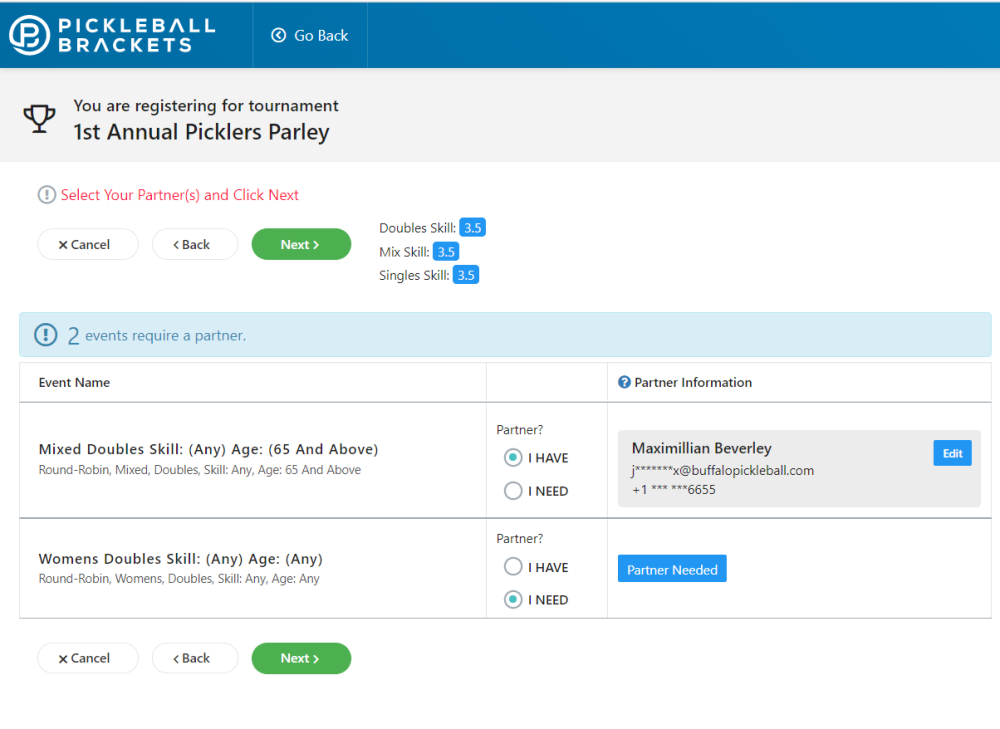Click the Partner Information help icon
This screenshot has height=729, width=1000.
pos(624,382)
